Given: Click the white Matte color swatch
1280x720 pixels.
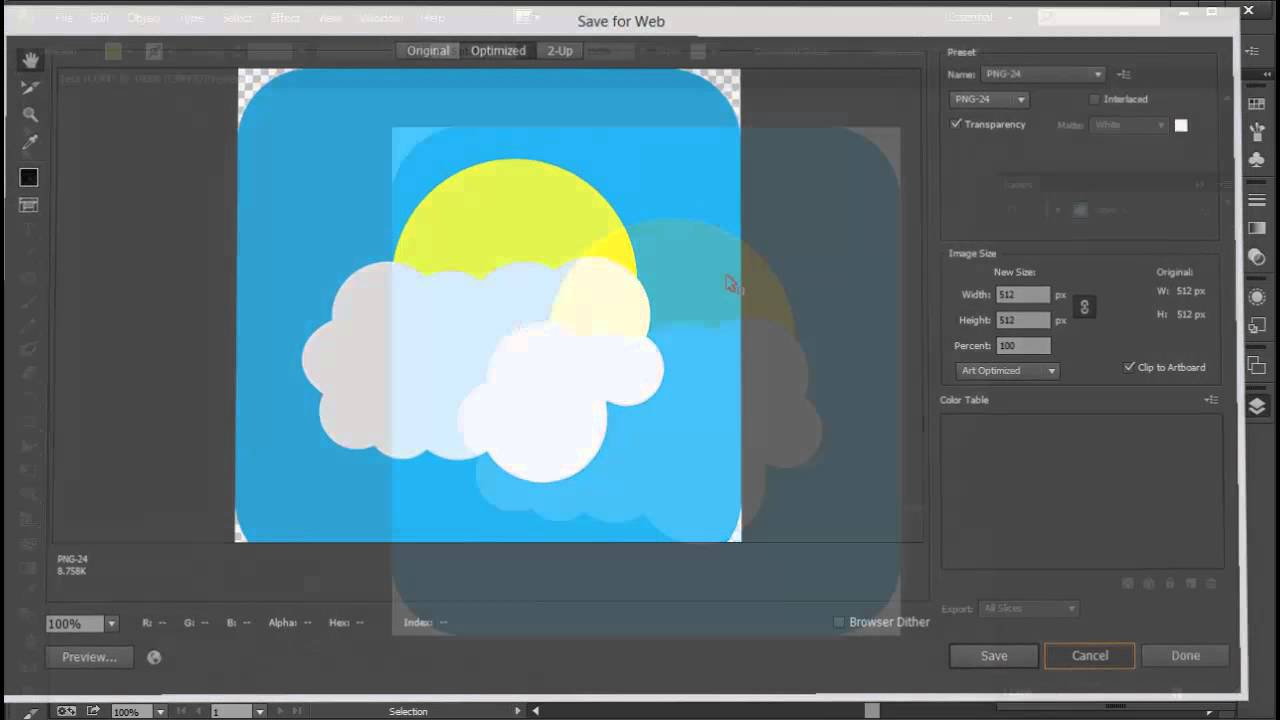Looking at the screenshot, I should 1181,125.
